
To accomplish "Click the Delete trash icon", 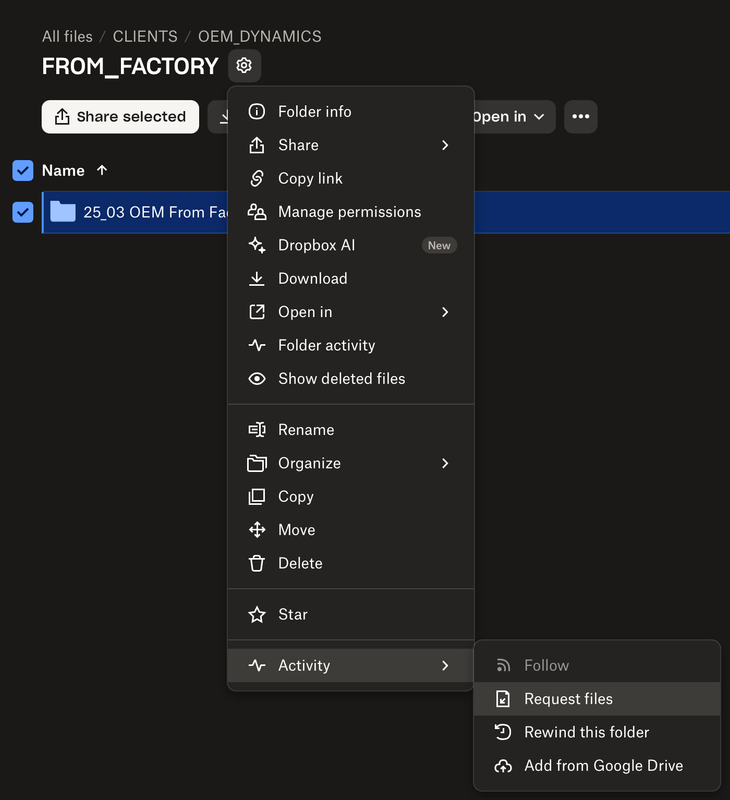I will pyautogui.click(x=257, y=563).
